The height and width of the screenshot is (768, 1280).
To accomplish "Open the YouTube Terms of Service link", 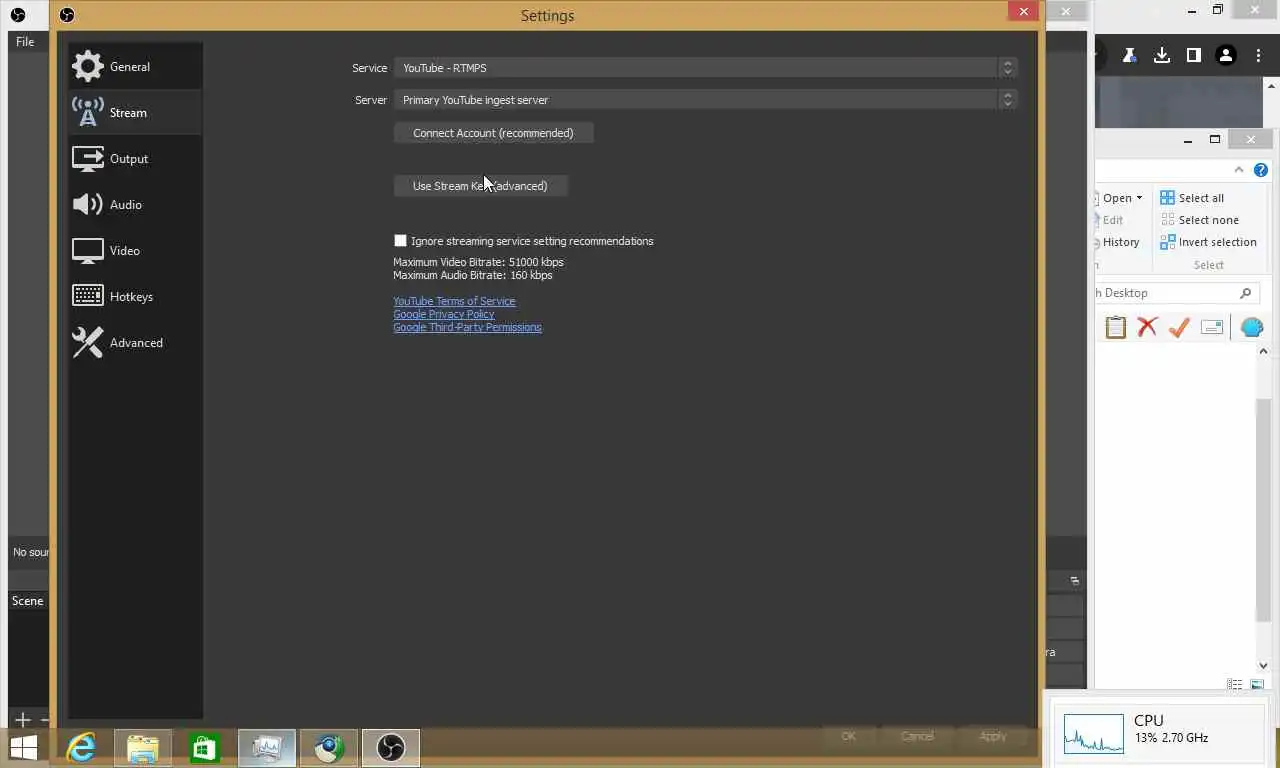I will pos(454,301).
